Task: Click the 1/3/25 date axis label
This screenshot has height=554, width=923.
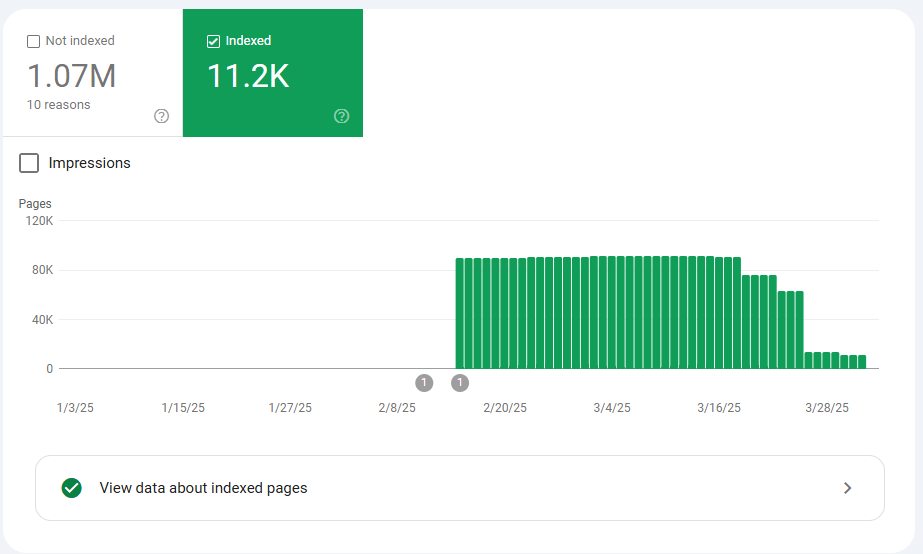Action: tap(75, 407)
